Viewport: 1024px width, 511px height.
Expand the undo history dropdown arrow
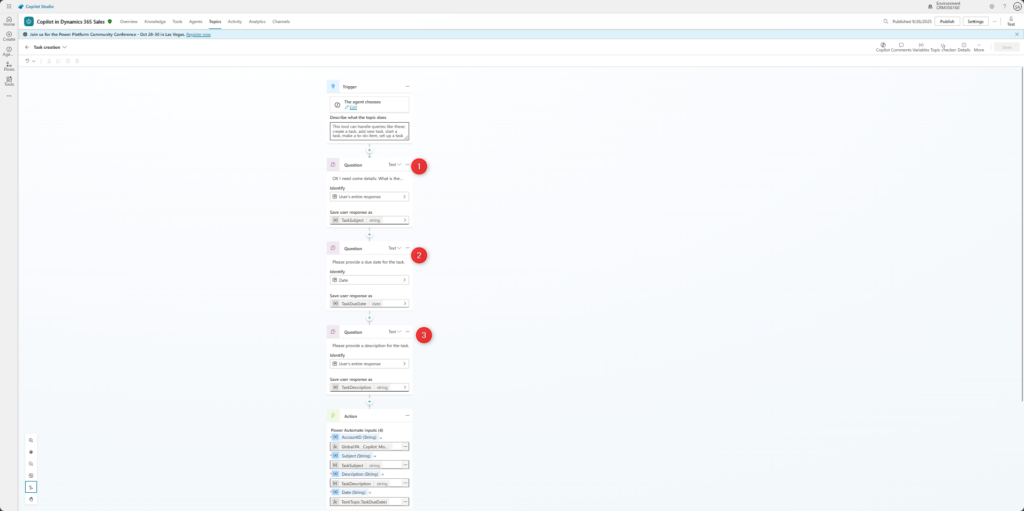pyautogui.click(x=34, y=61)
